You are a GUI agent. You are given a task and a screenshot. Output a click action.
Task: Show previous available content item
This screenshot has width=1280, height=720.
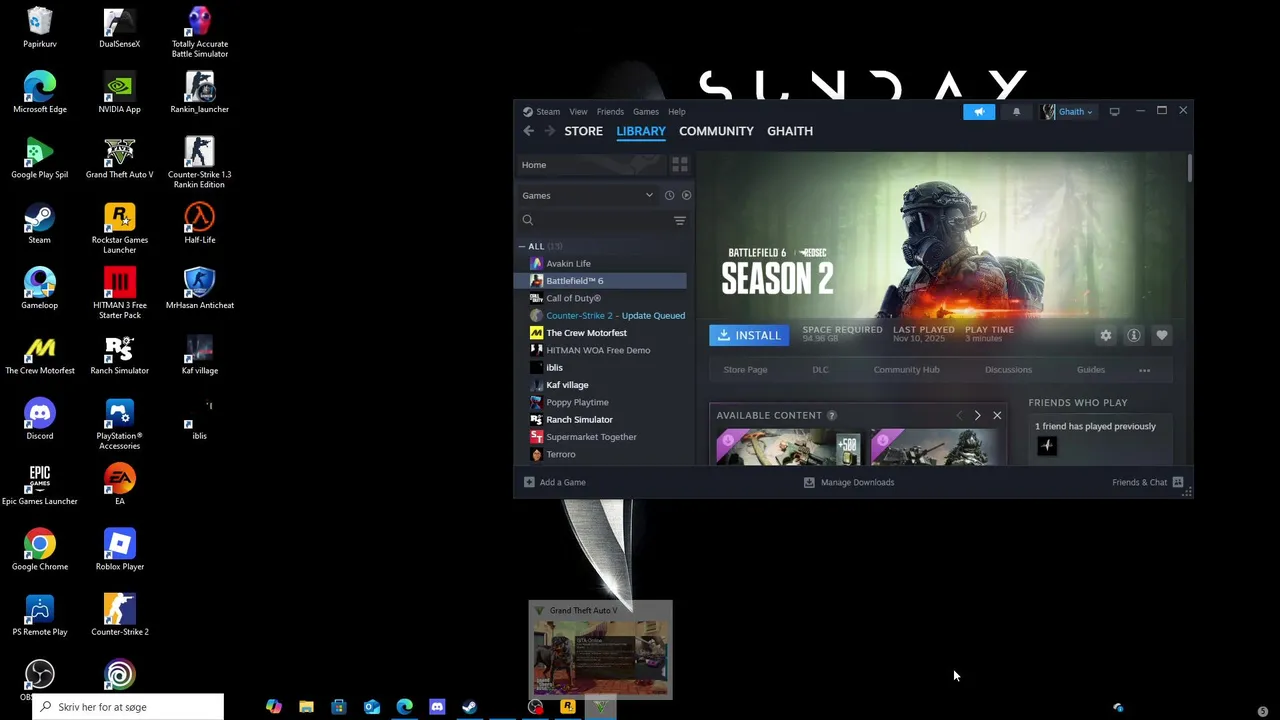click(959, 415)
